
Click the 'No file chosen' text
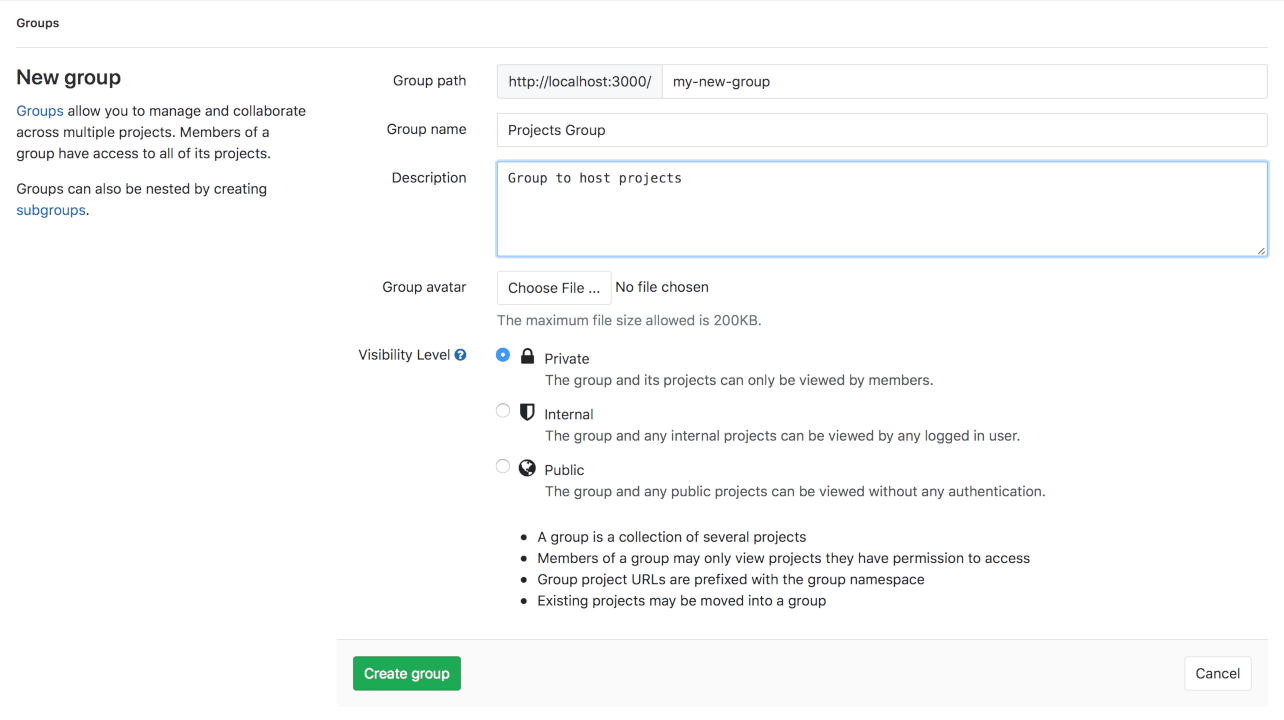coord(662,287)
